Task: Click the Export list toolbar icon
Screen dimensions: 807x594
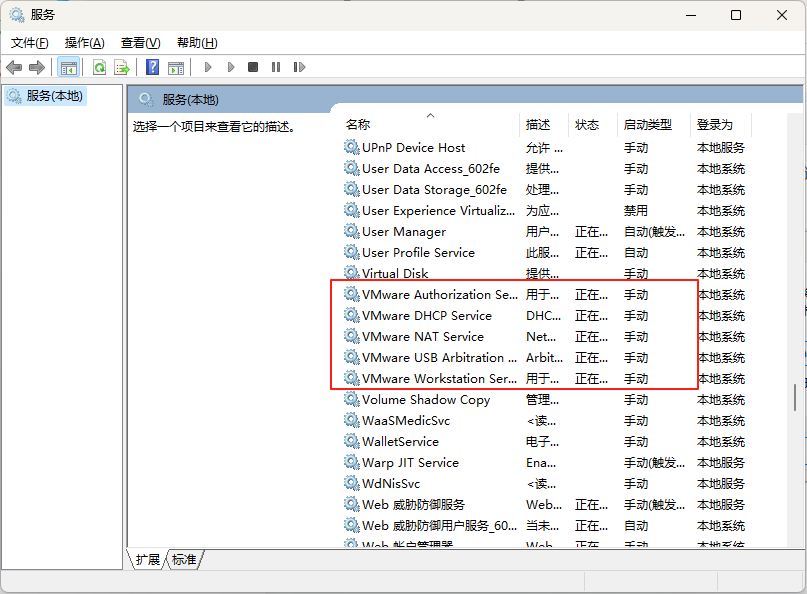Action: (x=122, y=67)
